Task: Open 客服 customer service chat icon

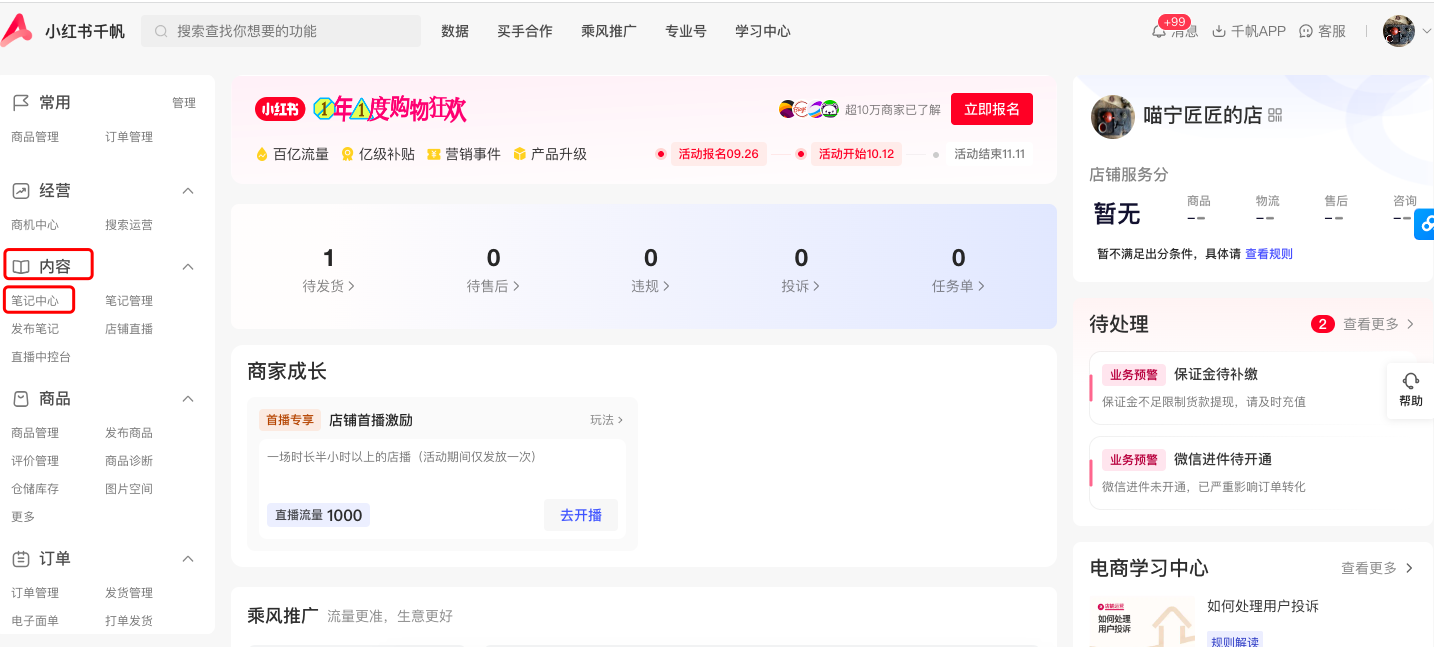Action: click(x=1305, y=32)
